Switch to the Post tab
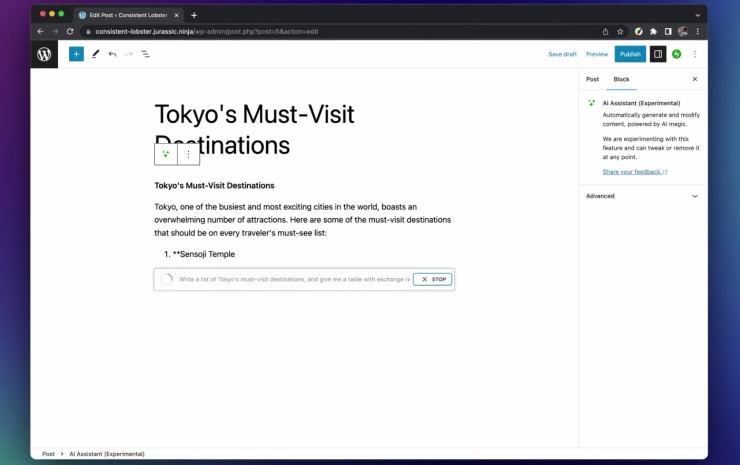This screenshot has height=465, width=740. point(592,79)
